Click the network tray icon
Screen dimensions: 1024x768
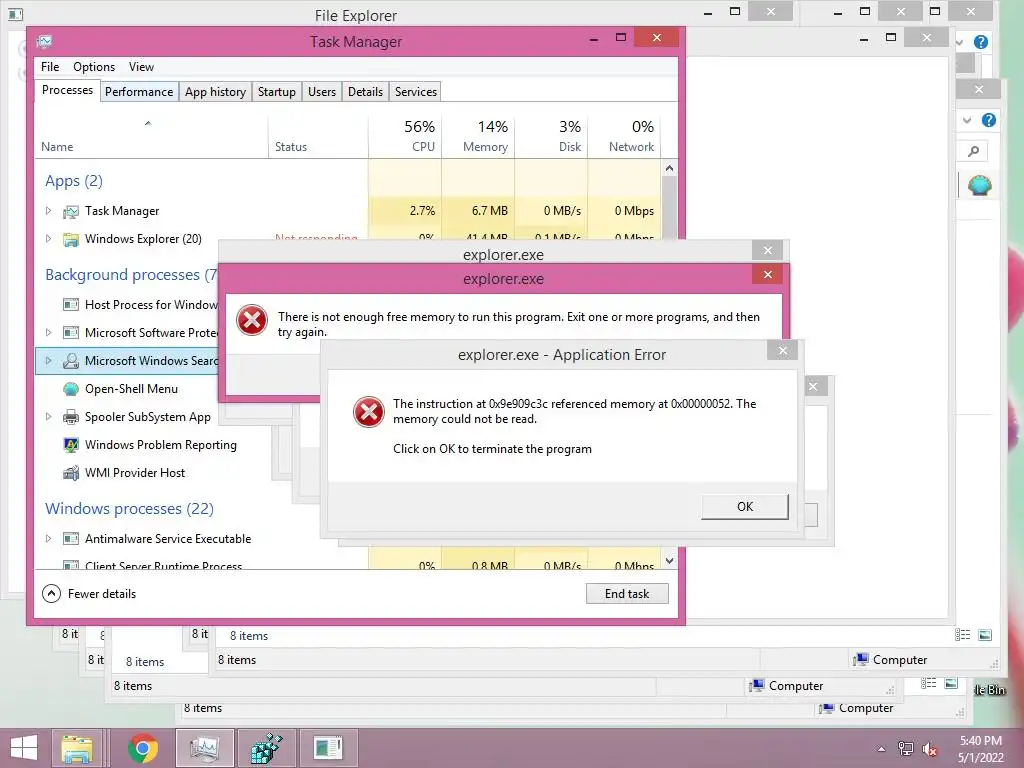(x=906, y=749)
